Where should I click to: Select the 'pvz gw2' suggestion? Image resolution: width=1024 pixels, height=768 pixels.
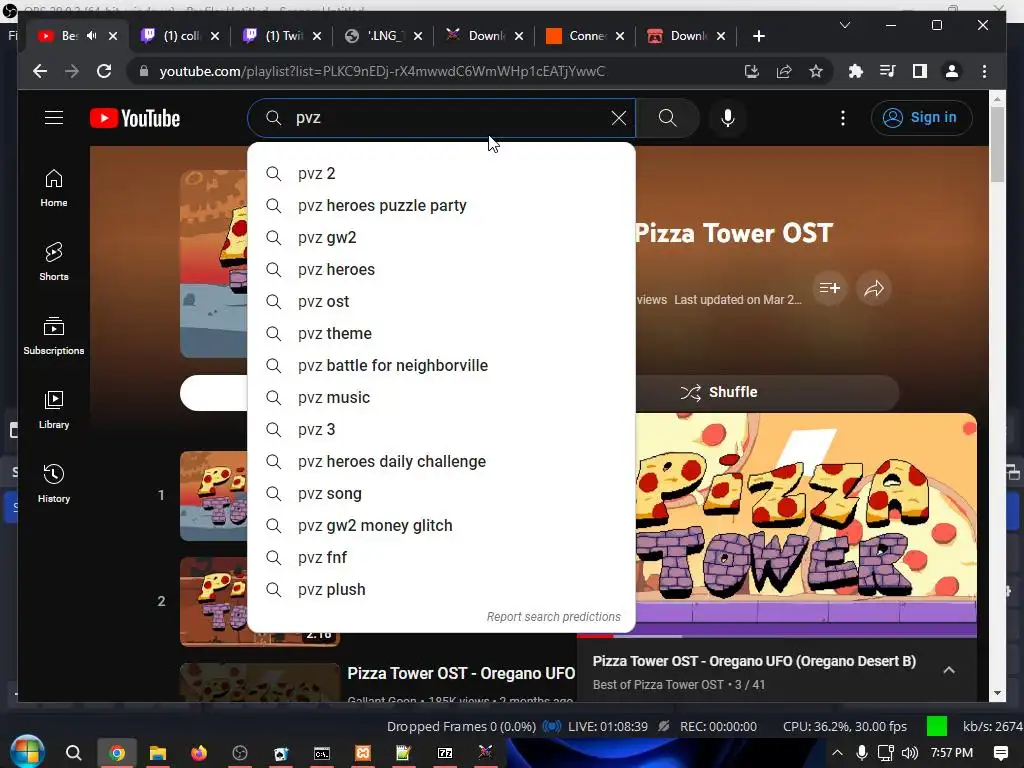[441, 238]
